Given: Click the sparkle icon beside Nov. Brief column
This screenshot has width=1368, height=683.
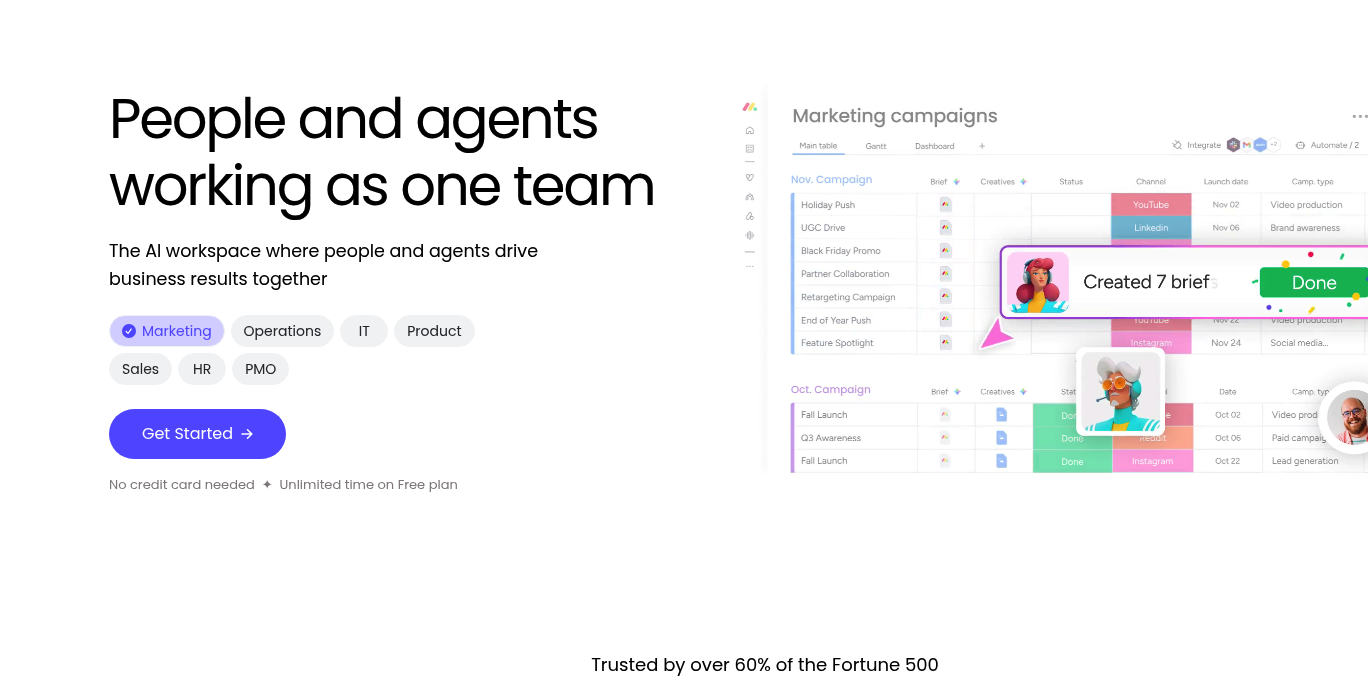Looking at the screenshot, I should point(956,182).
